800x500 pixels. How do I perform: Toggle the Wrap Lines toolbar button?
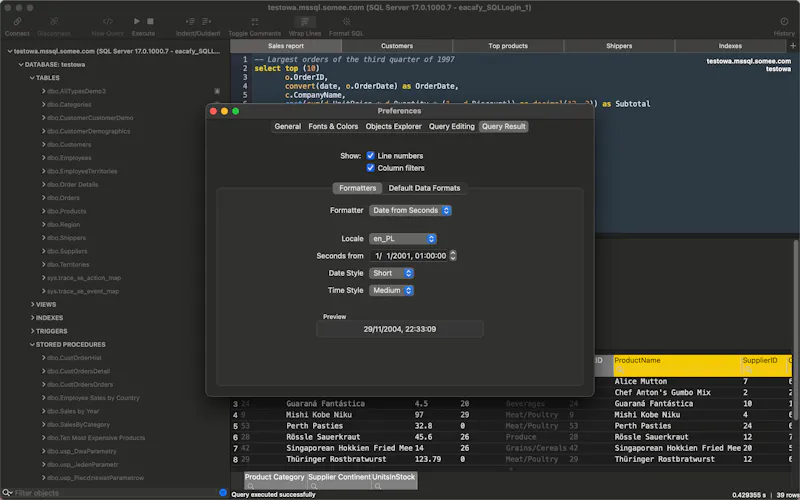pos(305,21)
